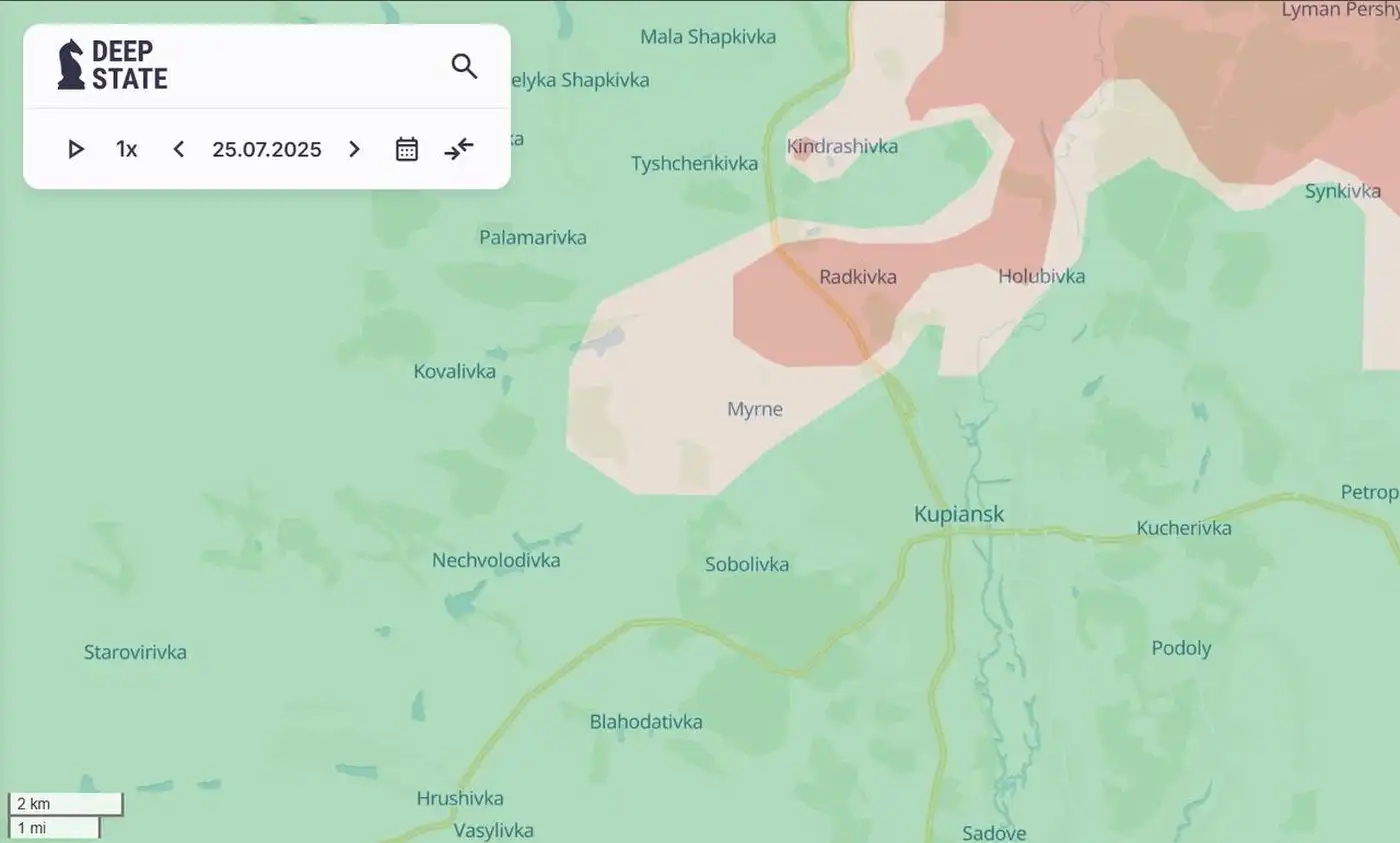Click the Kucherivka label
Image resolution: width=1400 pixels, height=843 pixels.
1184,528
